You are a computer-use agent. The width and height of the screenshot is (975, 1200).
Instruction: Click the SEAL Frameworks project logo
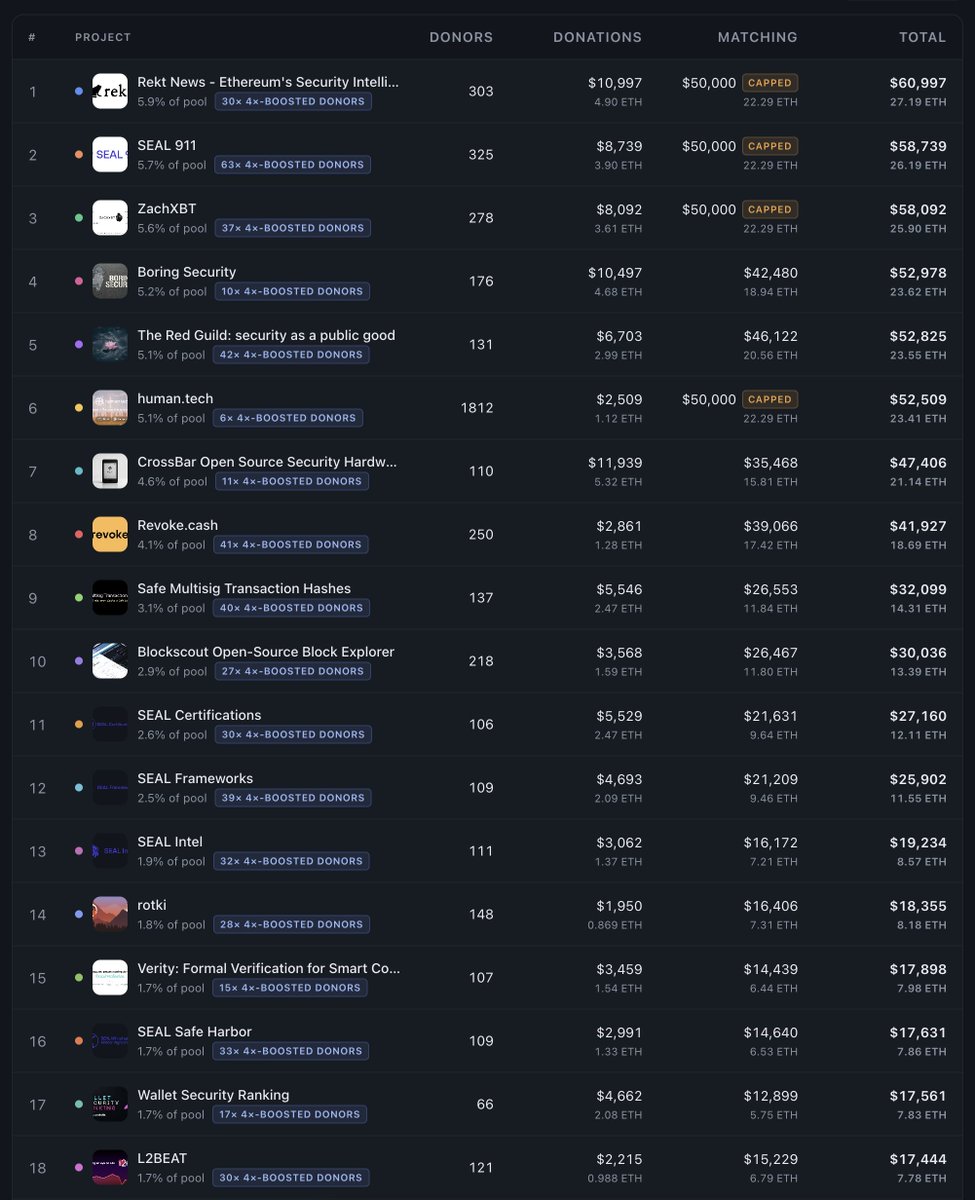click(110, 788)
